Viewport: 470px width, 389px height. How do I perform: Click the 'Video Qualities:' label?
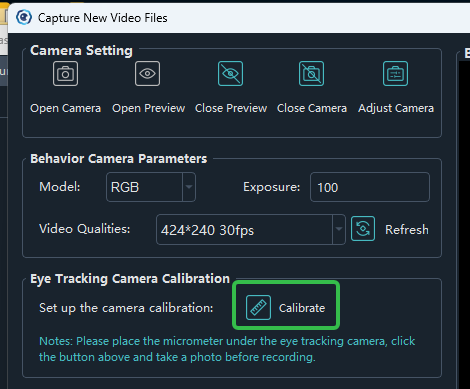pos(85,229)
